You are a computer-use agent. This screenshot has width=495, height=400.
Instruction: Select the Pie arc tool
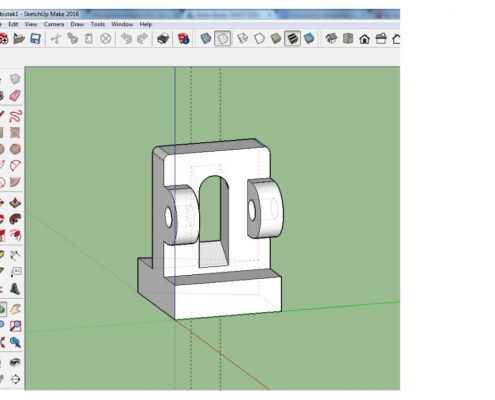15,182
